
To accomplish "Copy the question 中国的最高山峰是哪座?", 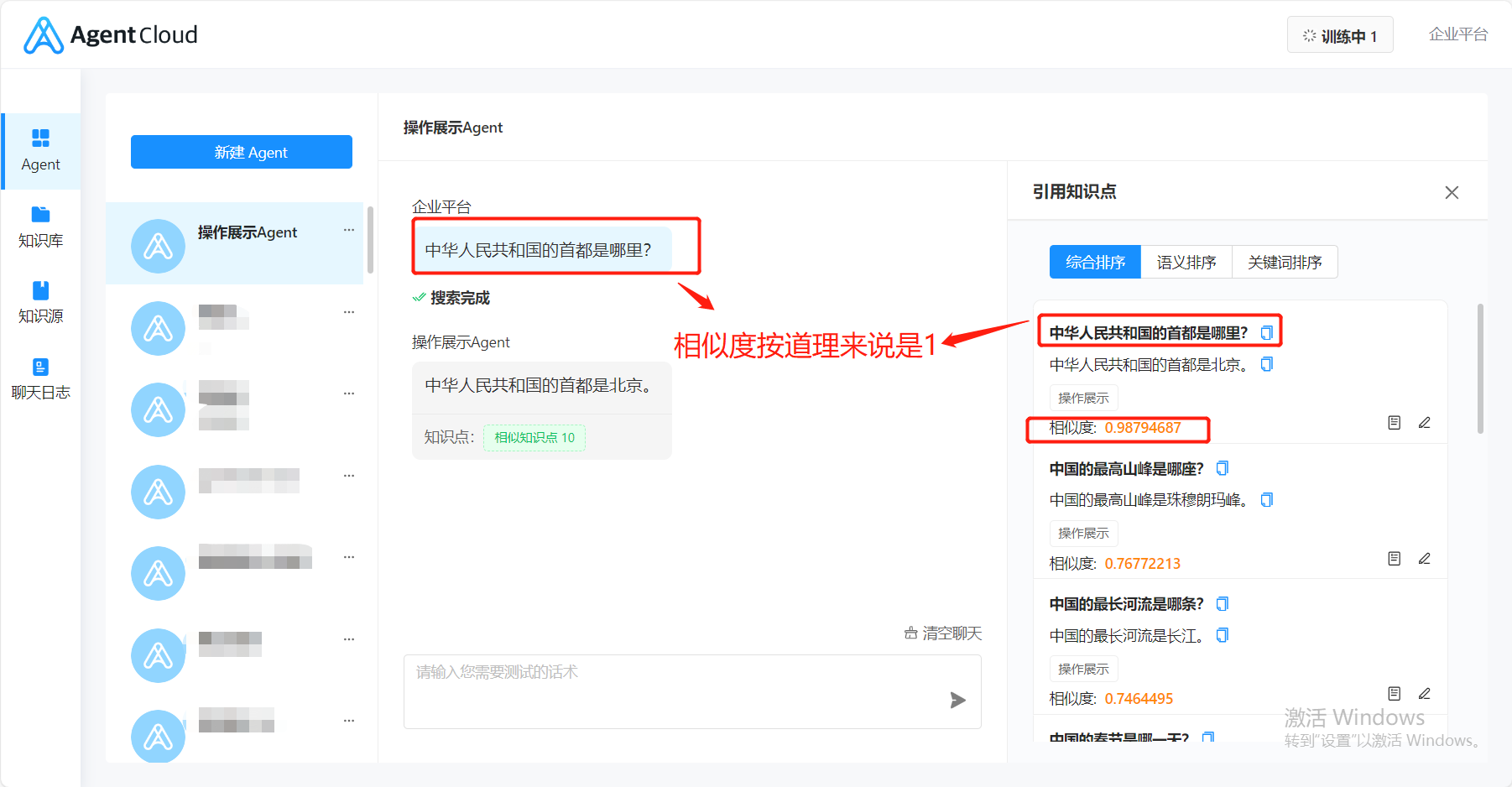I will (1223, 467).
